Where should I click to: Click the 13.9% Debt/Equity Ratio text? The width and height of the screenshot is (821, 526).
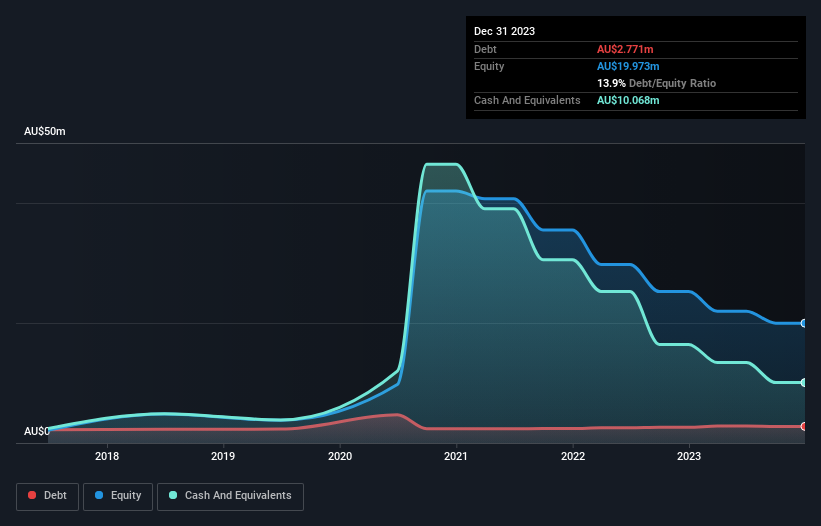[656, 83]
